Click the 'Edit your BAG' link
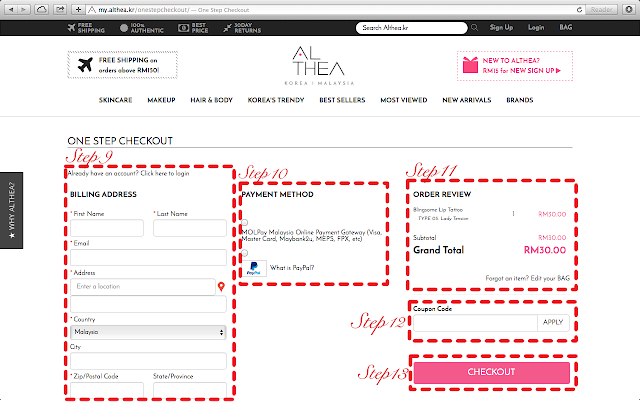 (x=550, y=278)
